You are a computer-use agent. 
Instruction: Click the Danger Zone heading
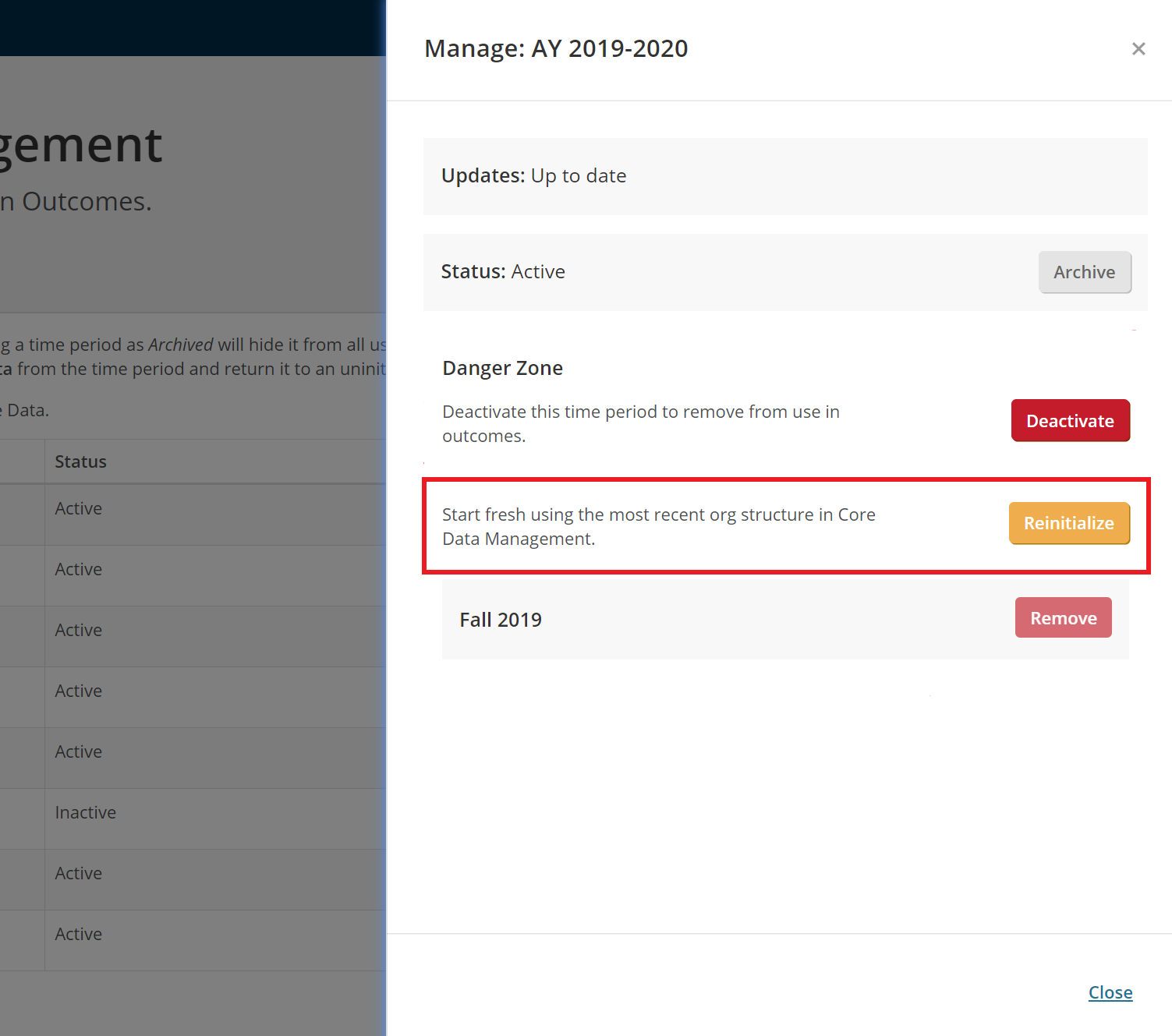tap(502, 368)
